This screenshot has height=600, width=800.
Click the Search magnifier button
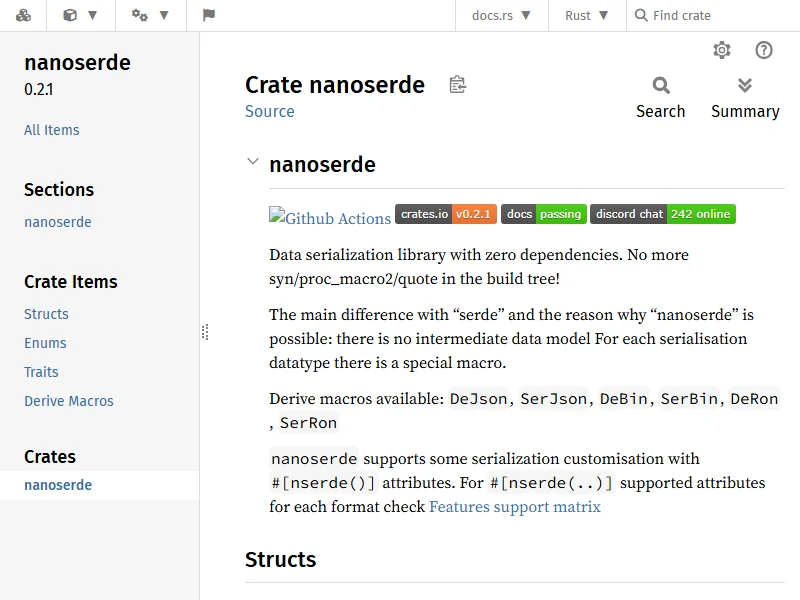coord(661,97)
